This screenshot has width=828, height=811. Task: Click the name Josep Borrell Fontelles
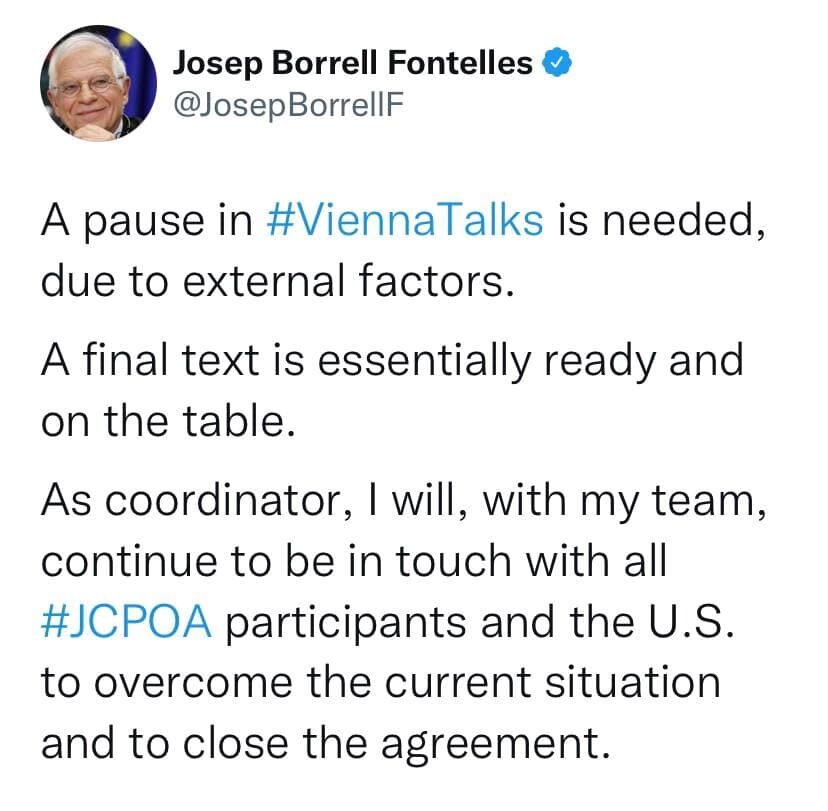point(353,65)
